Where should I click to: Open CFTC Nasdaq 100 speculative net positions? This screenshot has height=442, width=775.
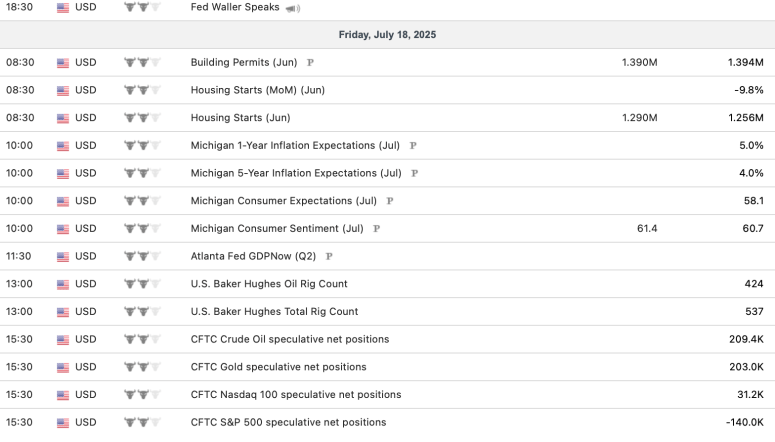tap(296, 395)
